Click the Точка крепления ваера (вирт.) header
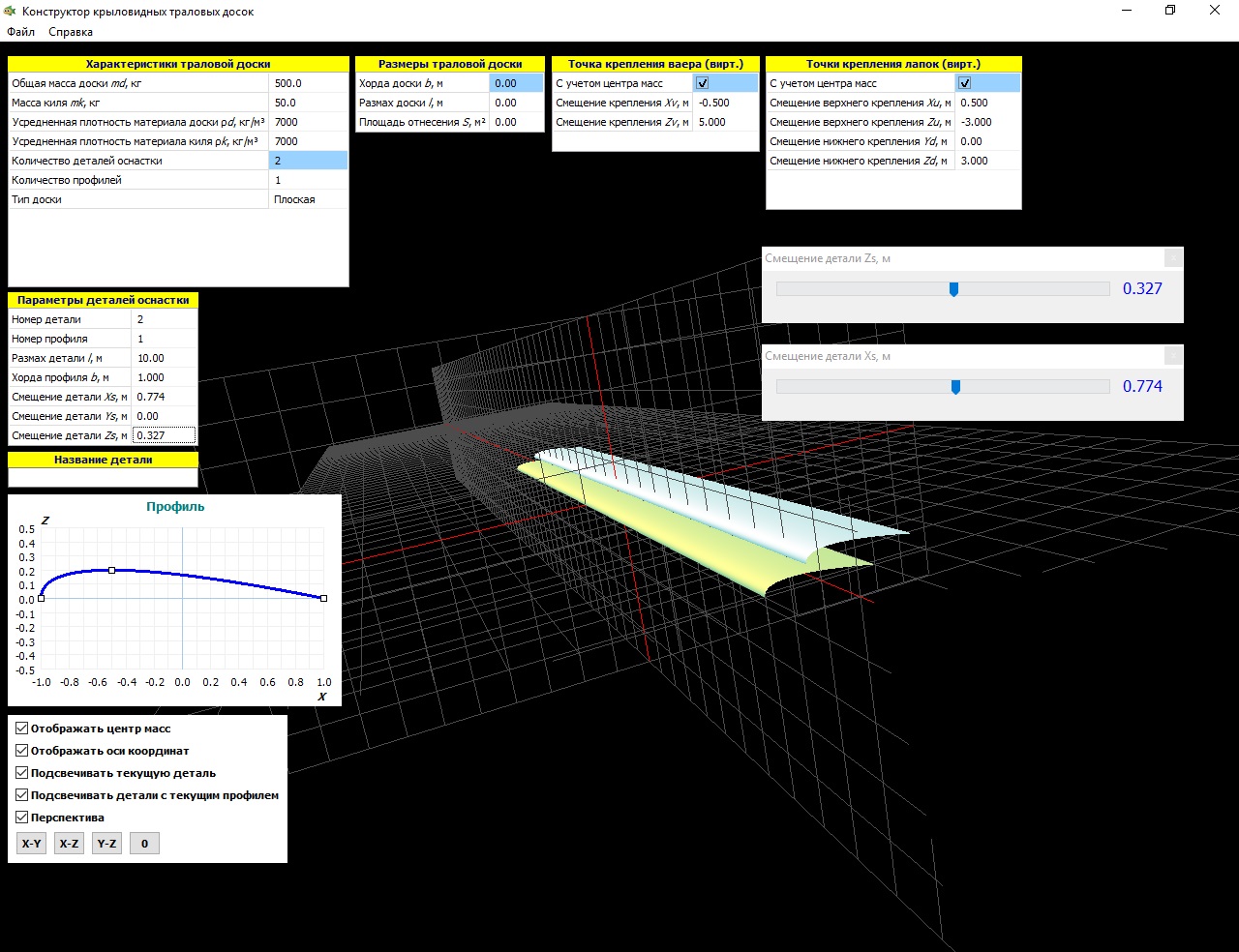Viewport: 1239px width, 952px height. (x=655, y=64)
